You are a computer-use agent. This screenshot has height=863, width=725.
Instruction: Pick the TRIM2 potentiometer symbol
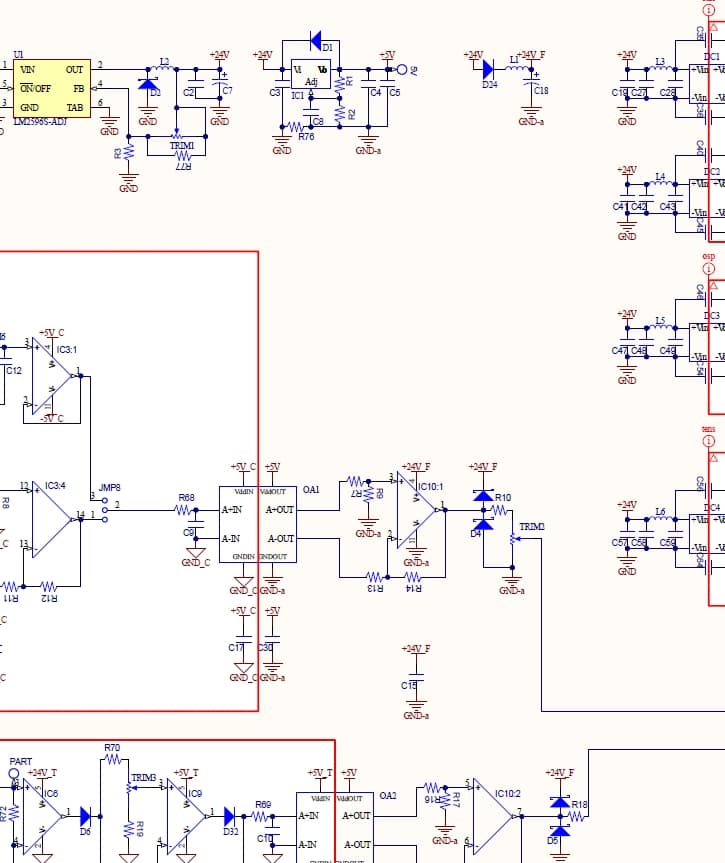(514, 538)
